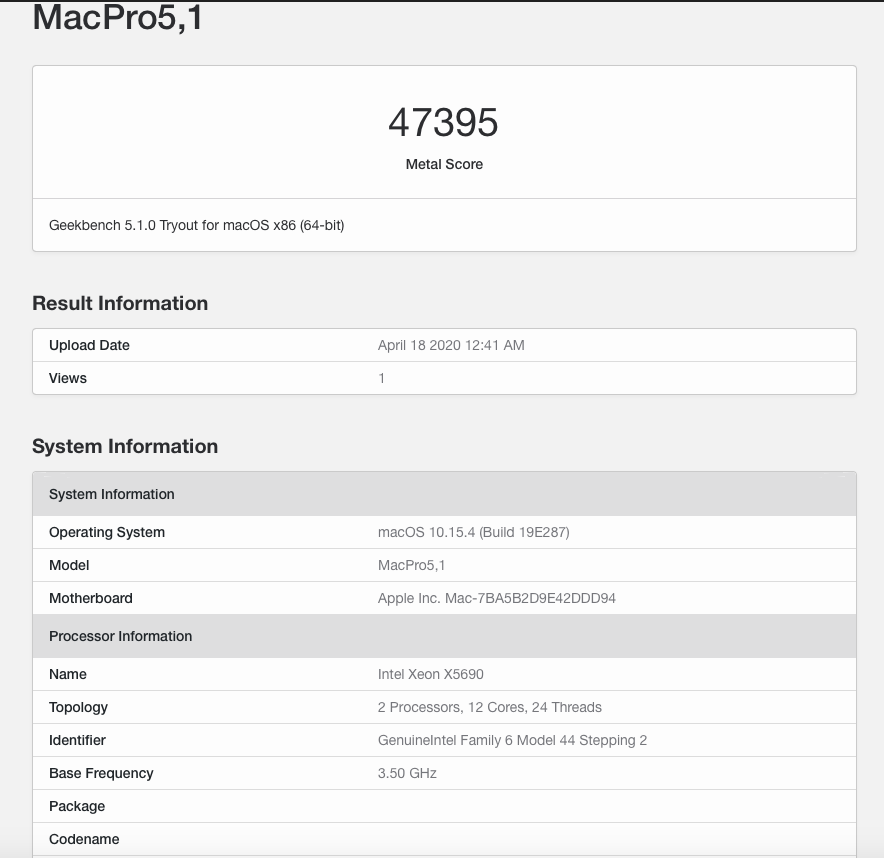This screenshot has width=884, height=858.
Task: Select the Intel Xeon X5690 value
Action: click(431, 674)
